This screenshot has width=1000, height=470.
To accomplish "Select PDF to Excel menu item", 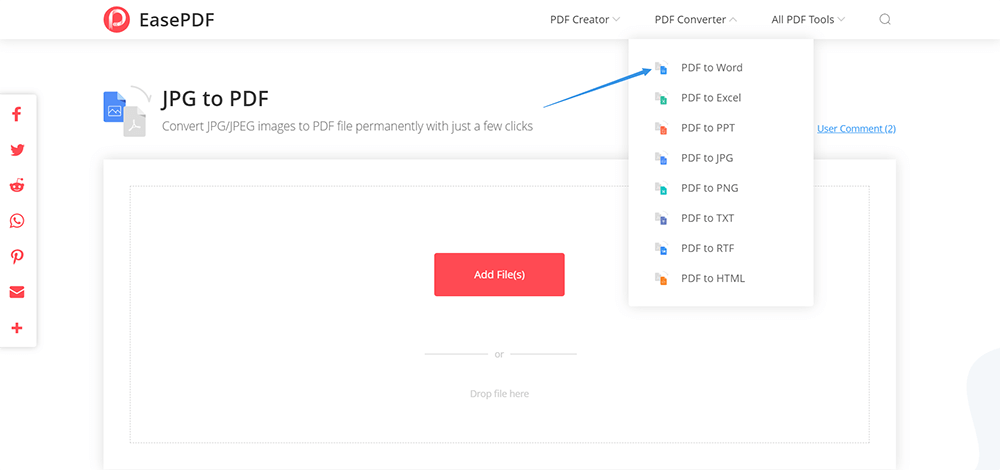I will [x=710, y=98].
